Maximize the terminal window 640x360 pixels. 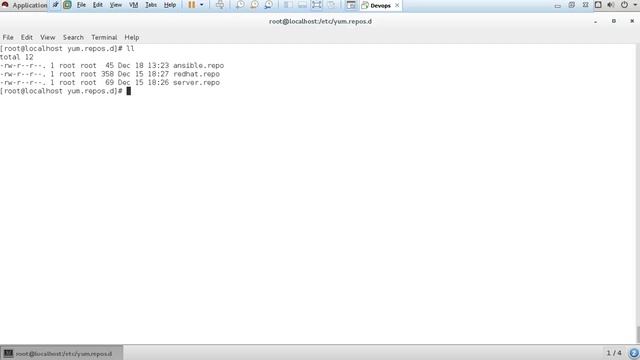click(613, 21)
